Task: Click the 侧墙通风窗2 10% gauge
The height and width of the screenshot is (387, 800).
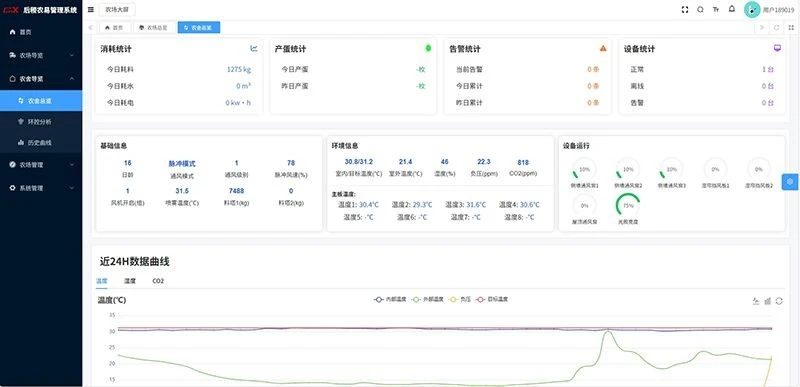Action: (x=628, y=169)
